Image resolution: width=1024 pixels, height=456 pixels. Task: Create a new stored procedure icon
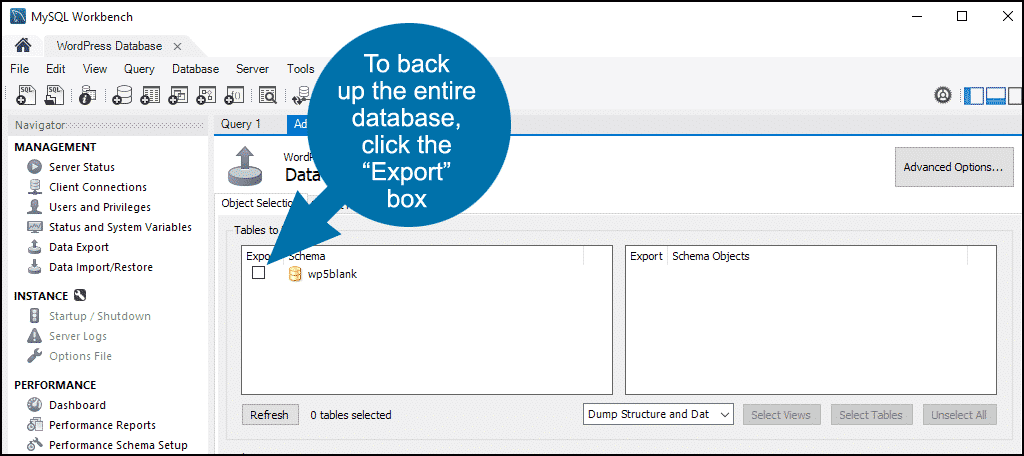tap(206, 95)
